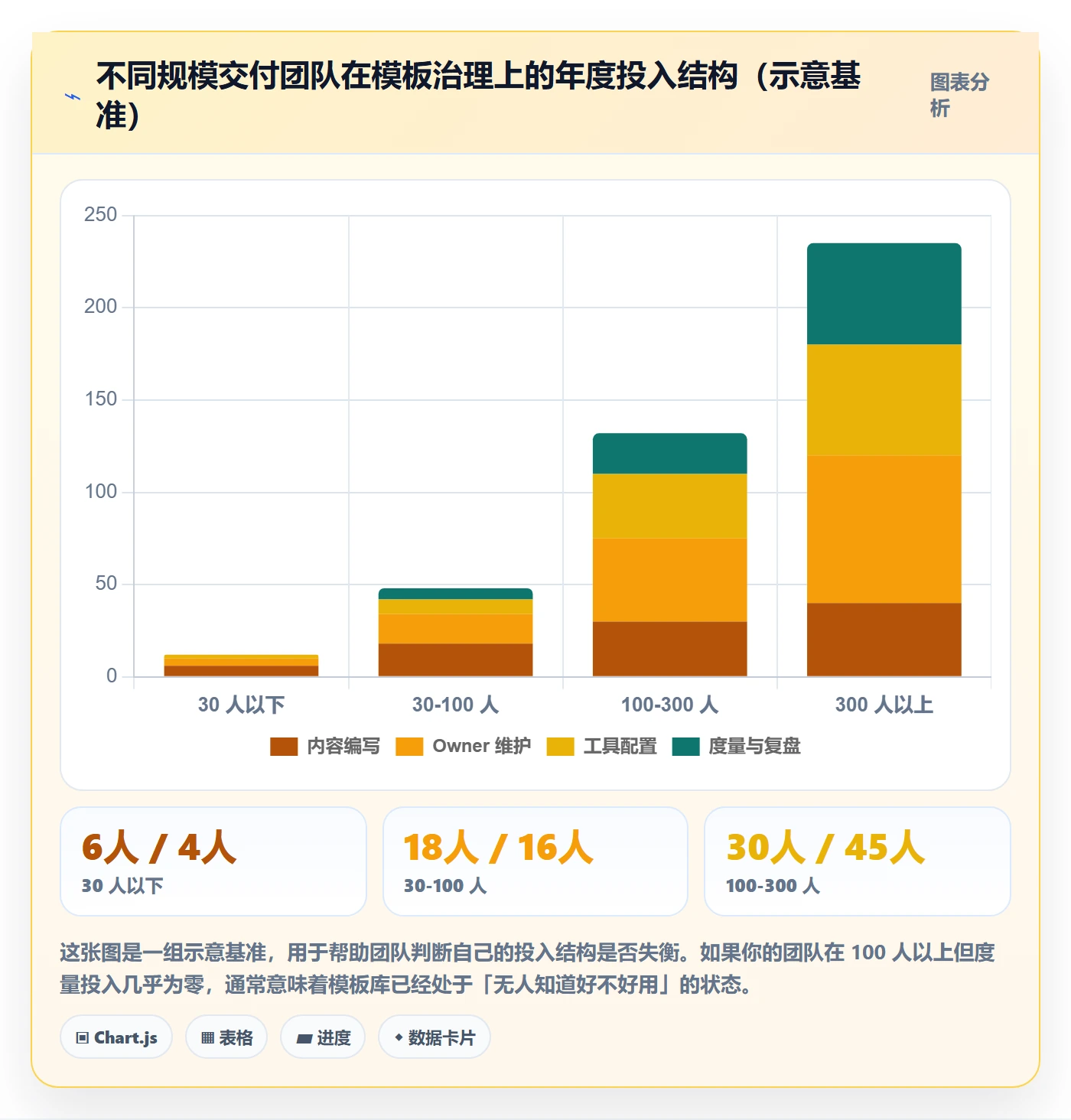Image resolution: width=1071 pixels, height=1120 pixels.
Task: Toggle the 内容编写 legend item
Action: [x=325, y=746]
